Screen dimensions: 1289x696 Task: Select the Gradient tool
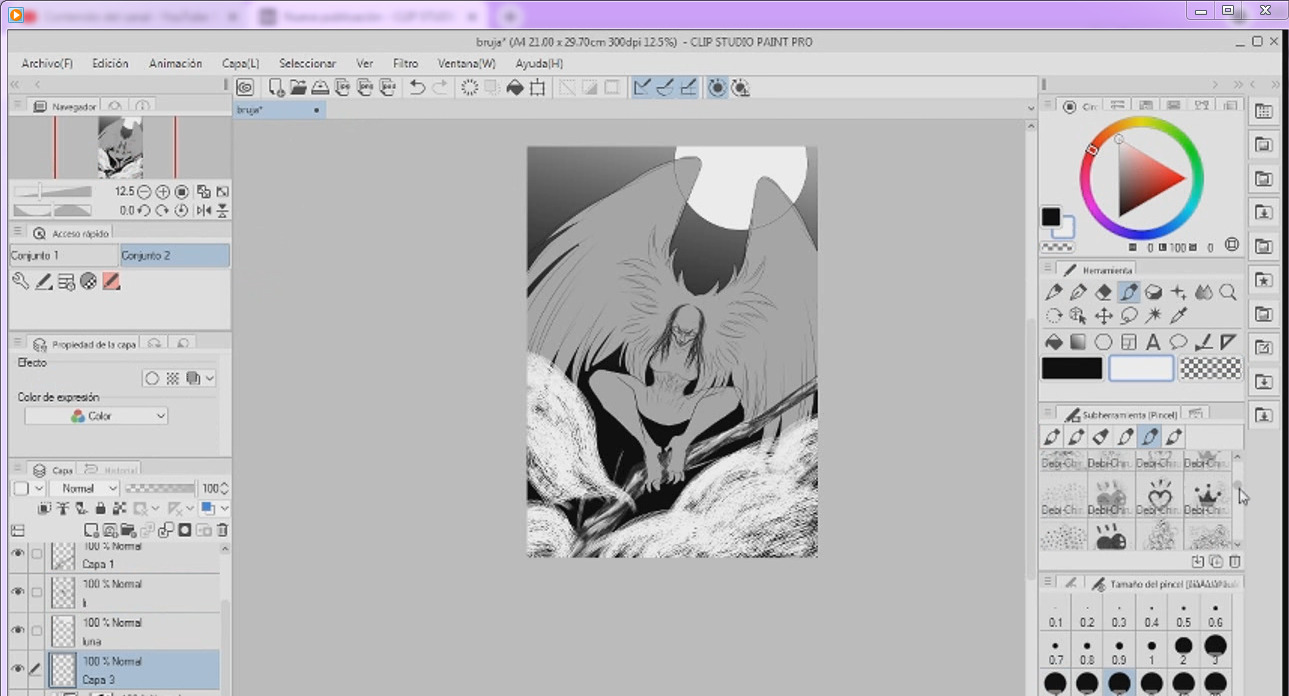click(1078, 342)
